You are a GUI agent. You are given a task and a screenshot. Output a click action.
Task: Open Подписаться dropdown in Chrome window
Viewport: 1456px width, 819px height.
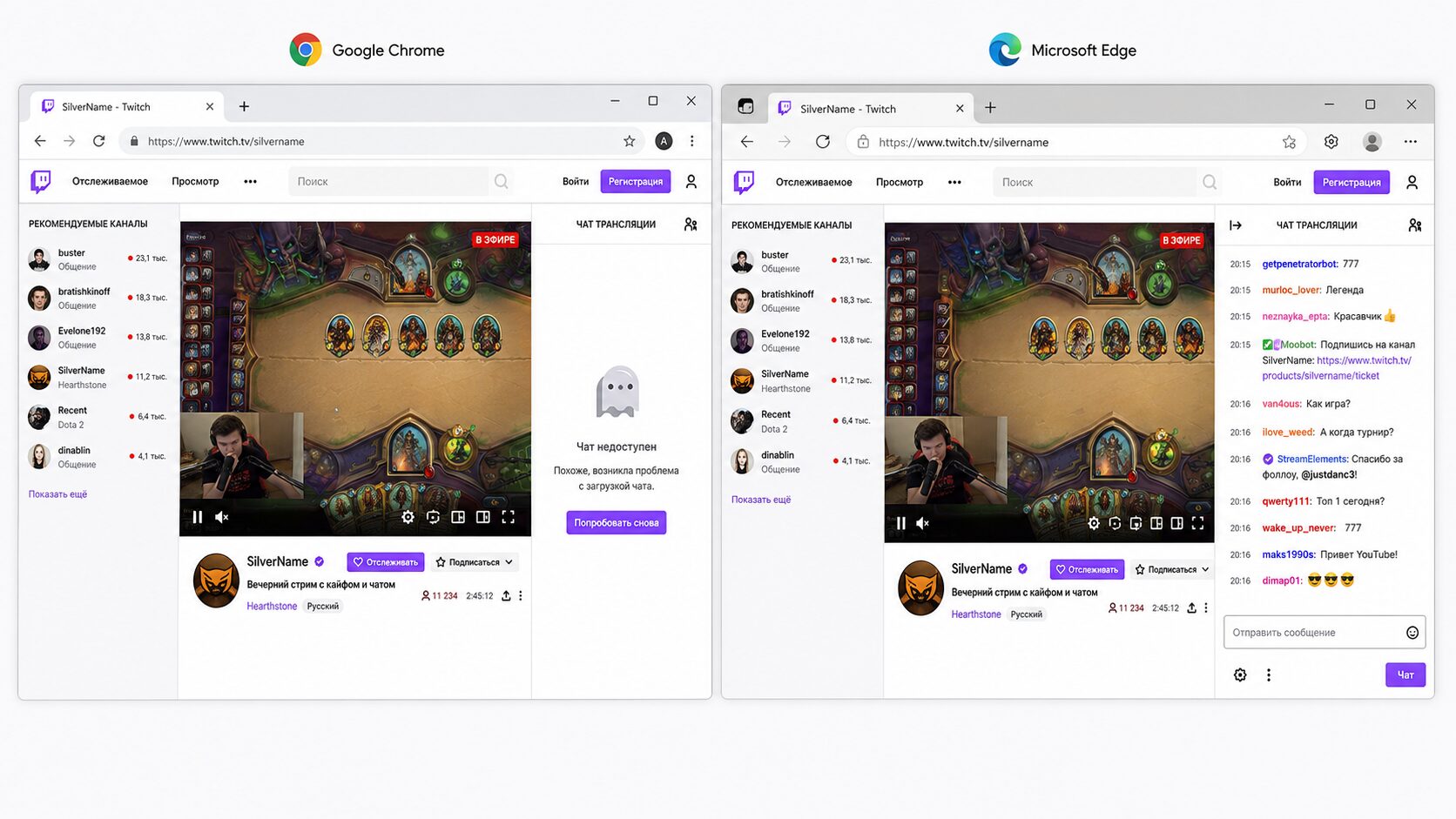click(475, 562)
